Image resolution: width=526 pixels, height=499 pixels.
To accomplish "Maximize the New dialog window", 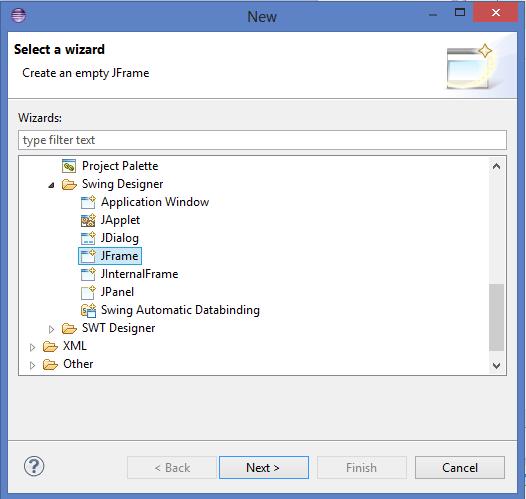I will point(460,13).
